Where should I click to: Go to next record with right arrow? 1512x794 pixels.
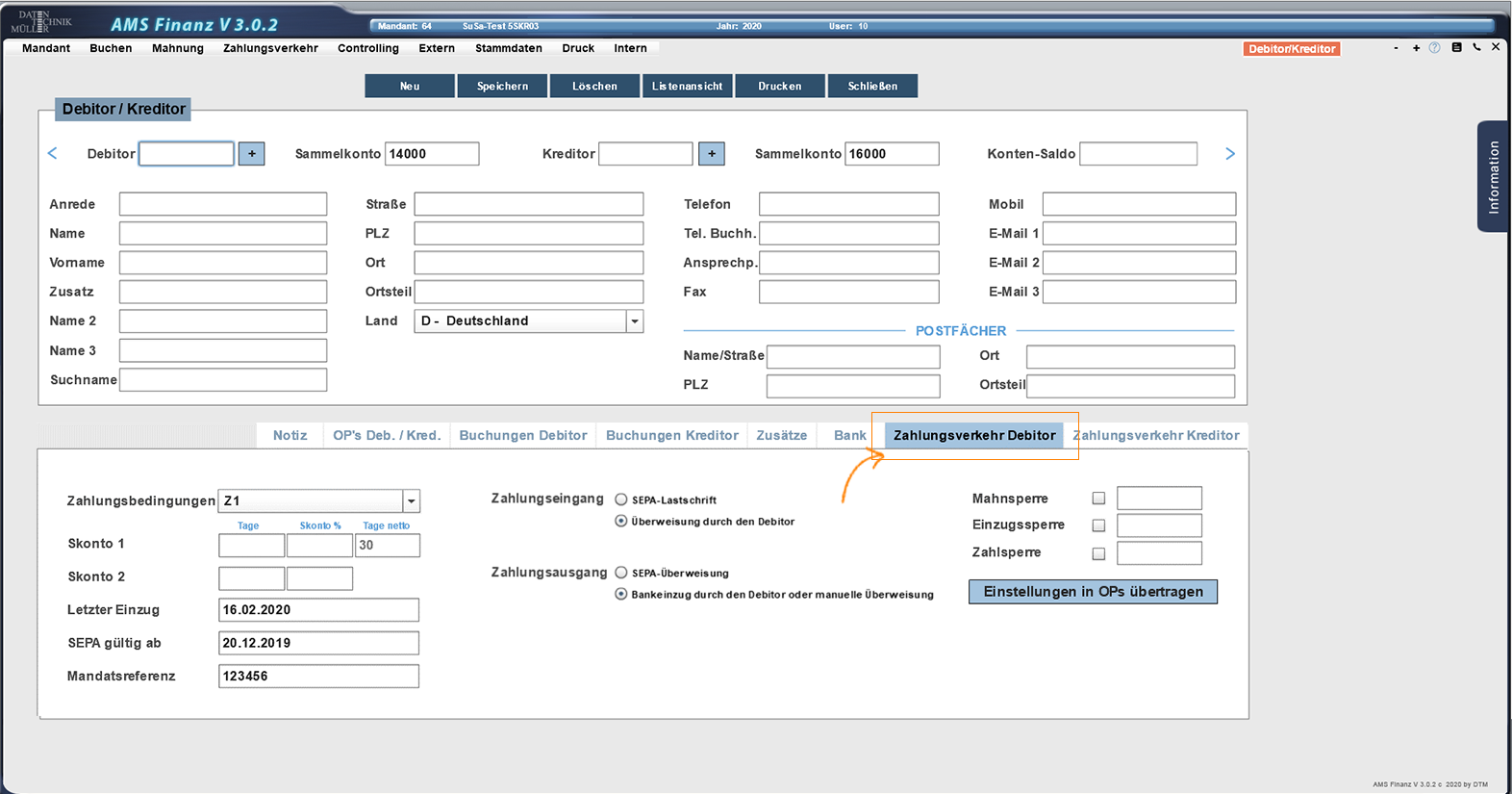[x=1229, y=154]
